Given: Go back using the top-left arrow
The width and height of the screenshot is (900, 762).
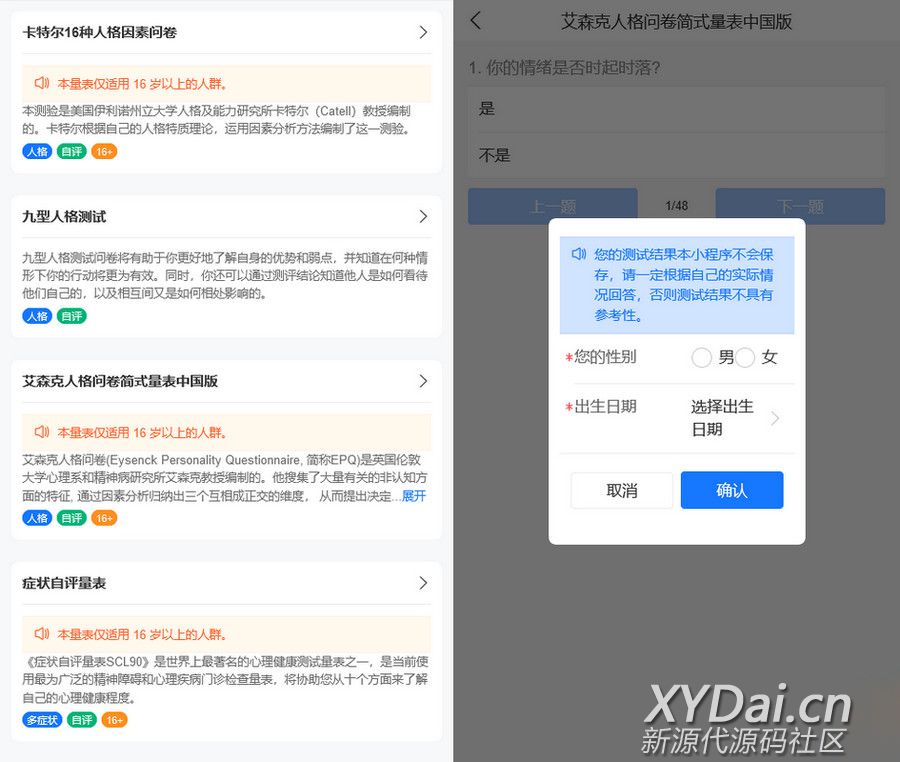Looking at the screenshot, I should 475,21.
